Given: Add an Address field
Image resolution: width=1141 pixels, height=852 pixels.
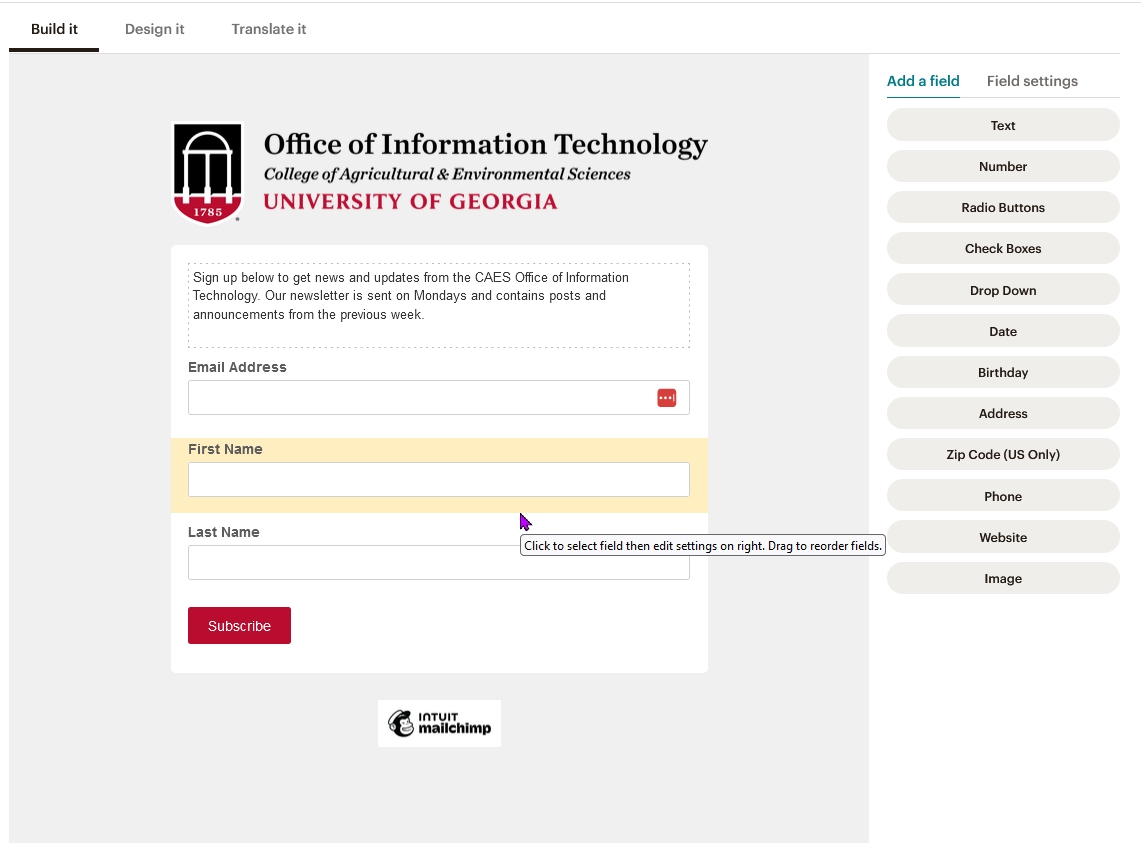Looking at the screenshot, I should [x=1003, y=413].
